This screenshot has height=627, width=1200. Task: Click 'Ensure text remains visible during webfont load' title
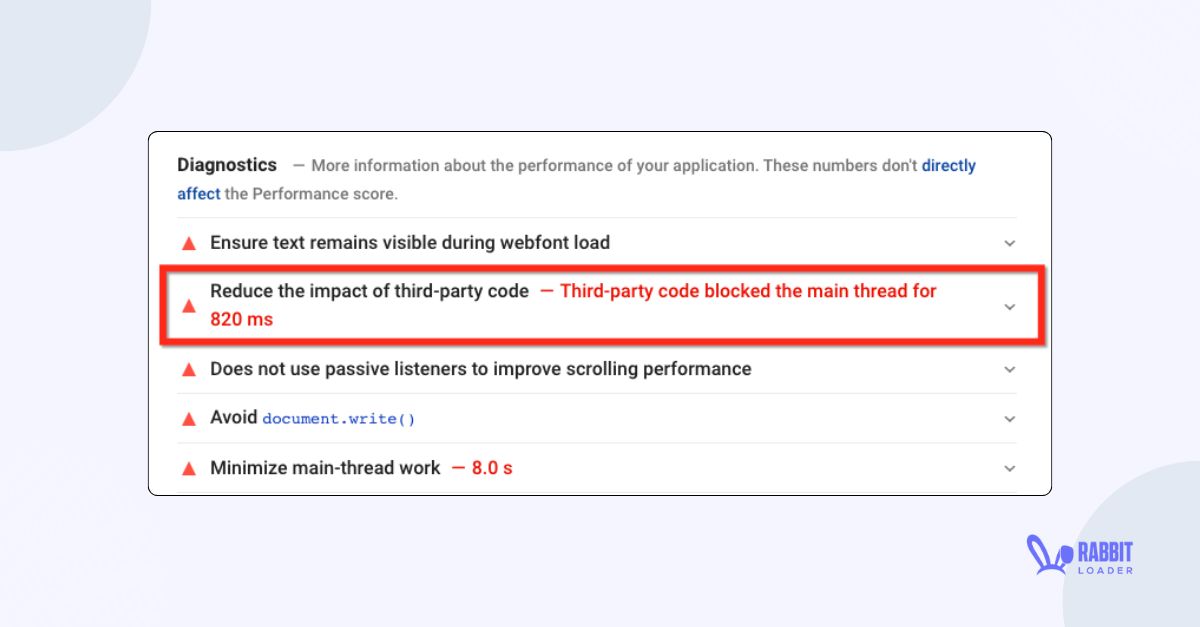click(x=408, y=242)
